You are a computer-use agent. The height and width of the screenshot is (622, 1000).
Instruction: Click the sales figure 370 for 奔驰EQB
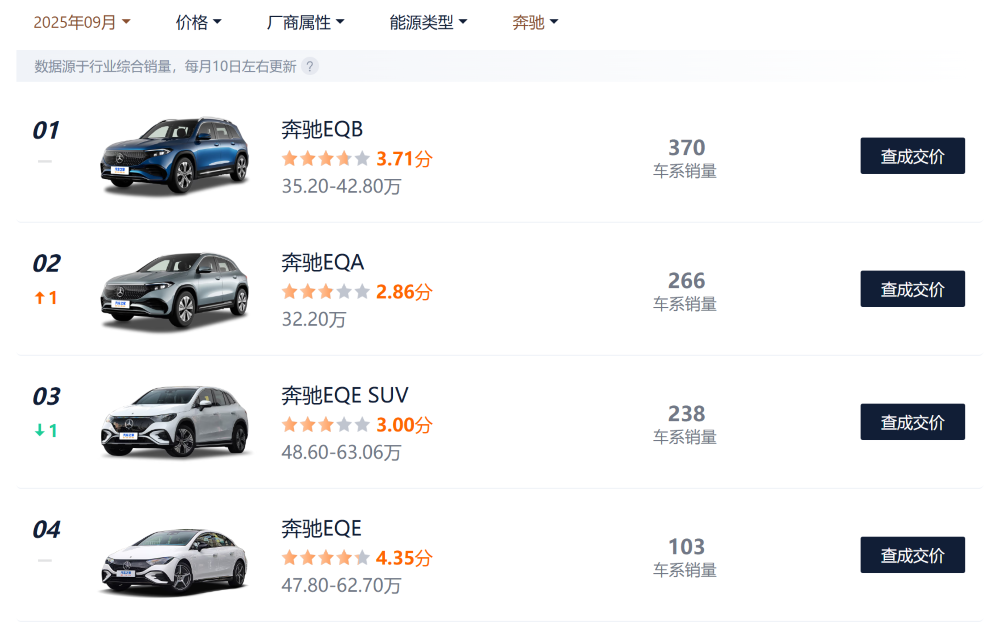click(x=686, y=147)
